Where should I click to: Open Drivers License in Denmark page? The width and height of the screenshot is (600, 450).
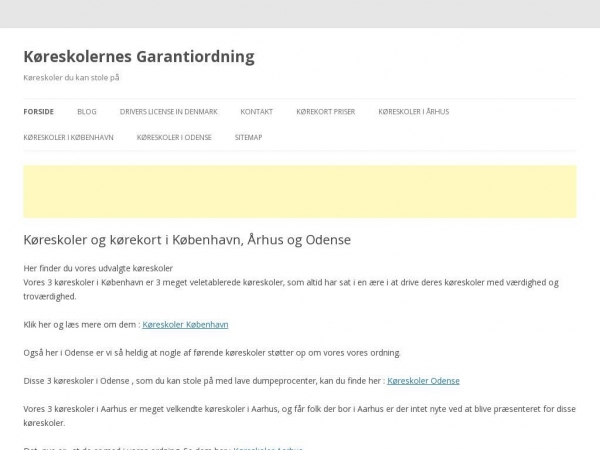tap(168, 112)
